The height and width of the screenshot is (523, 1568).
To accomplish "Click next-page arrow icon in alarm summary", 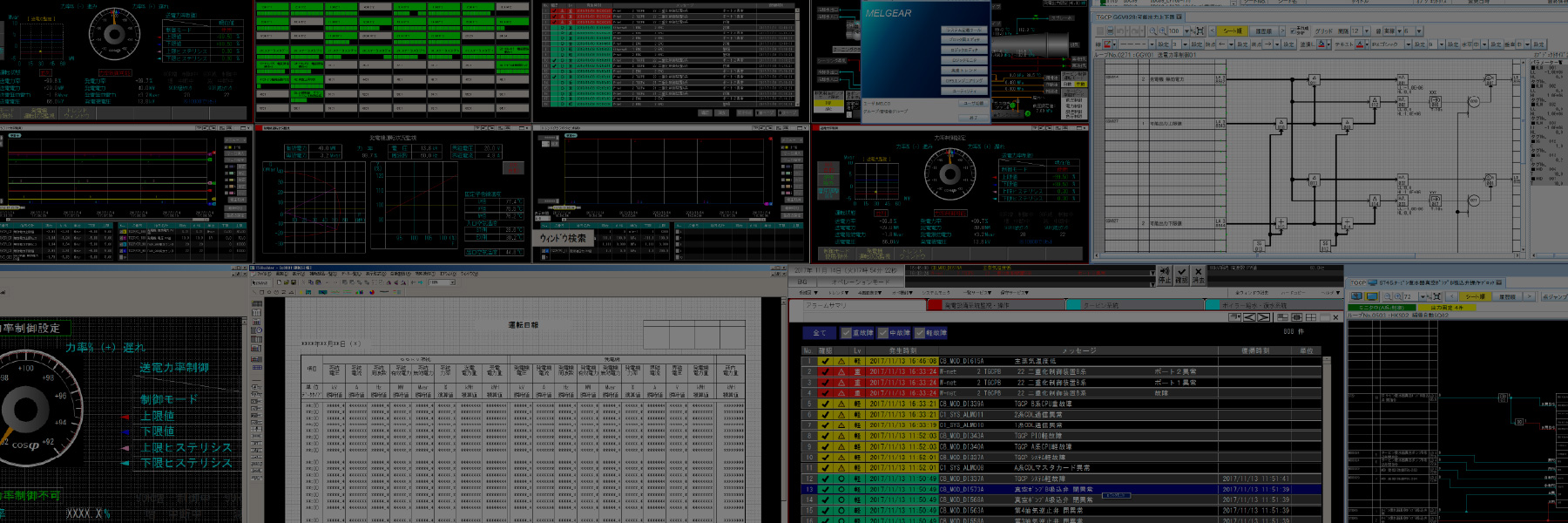I will point(1266,317).
